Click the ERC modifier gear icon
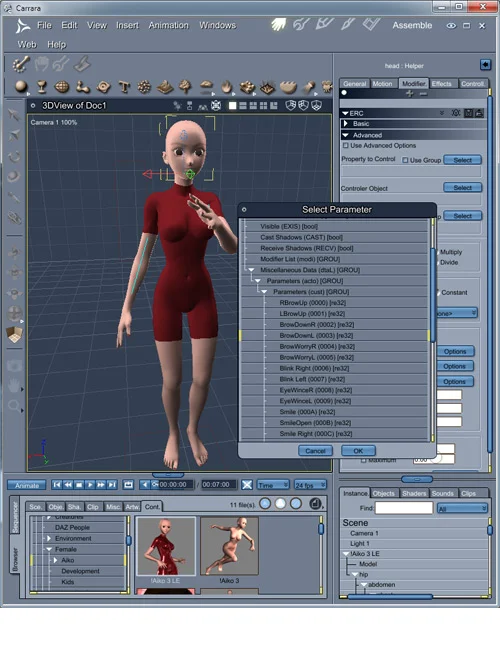This screenshot has width=500, height=650. 456,113
